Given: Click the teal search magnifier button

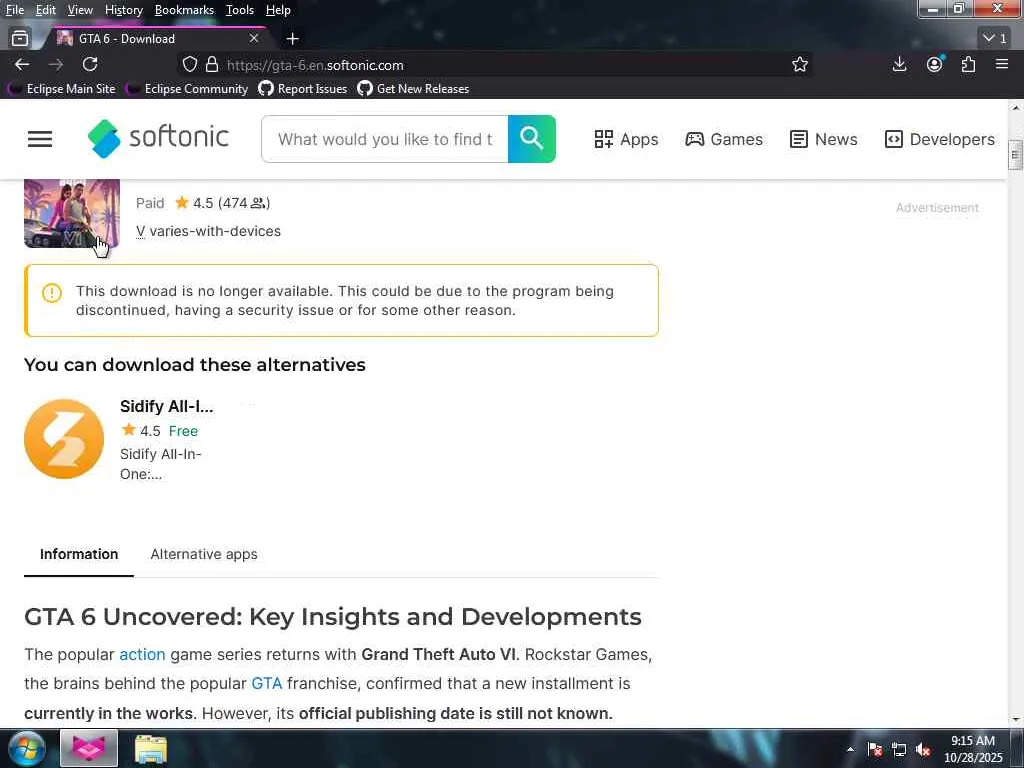Looking at the screenshot, I should 532,139.
